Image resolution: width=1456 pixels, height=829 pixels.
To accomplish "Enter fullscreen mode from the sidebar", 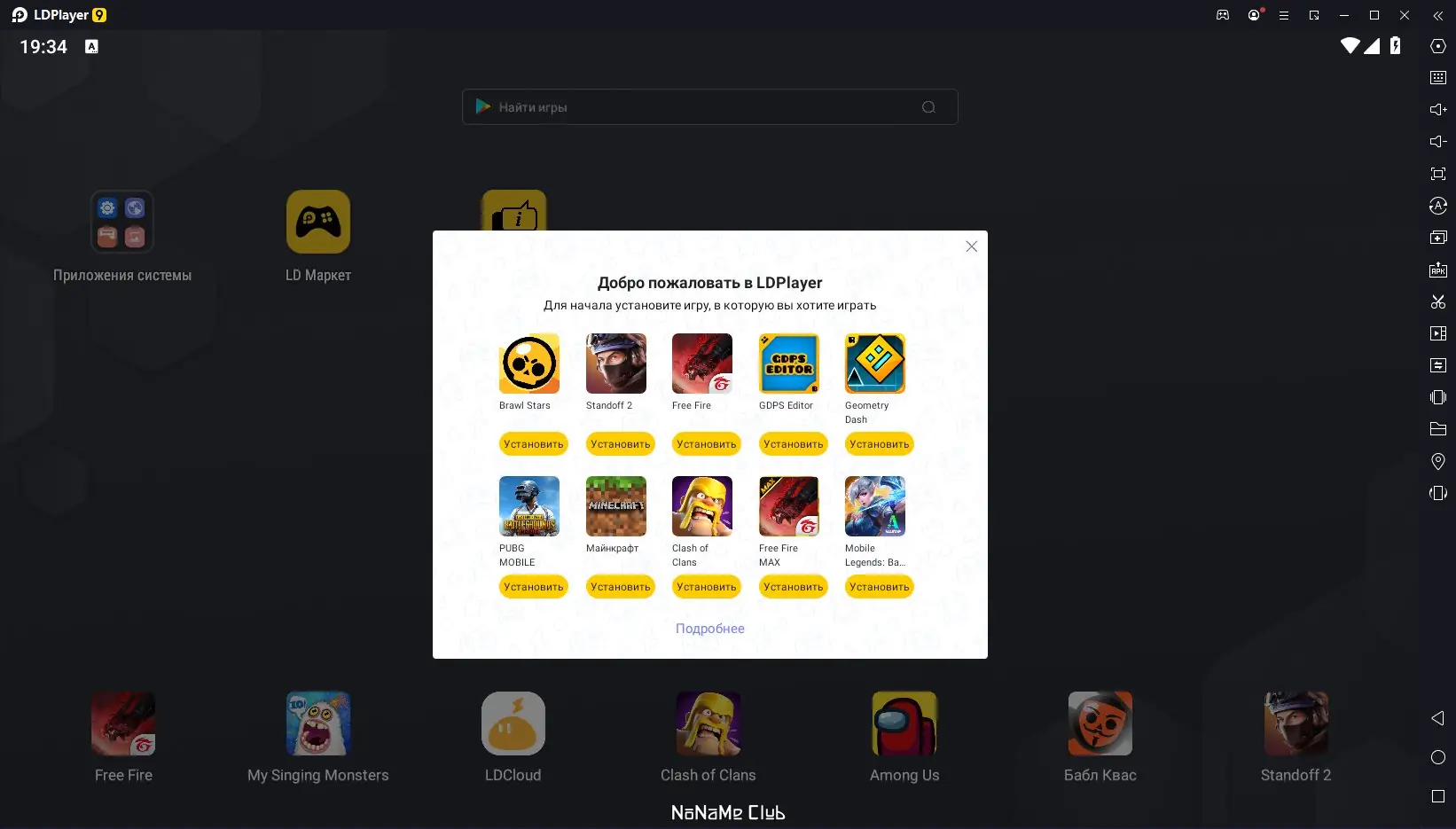I will [x=1438, y=174].
